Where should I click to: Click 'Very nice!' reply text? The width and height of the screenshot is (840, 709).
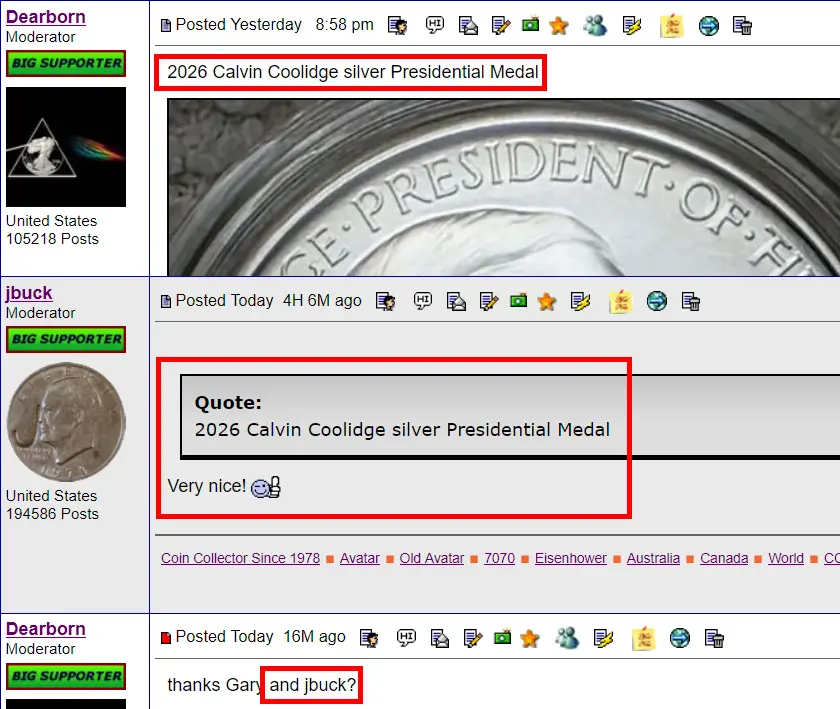[x=206, y=486]
